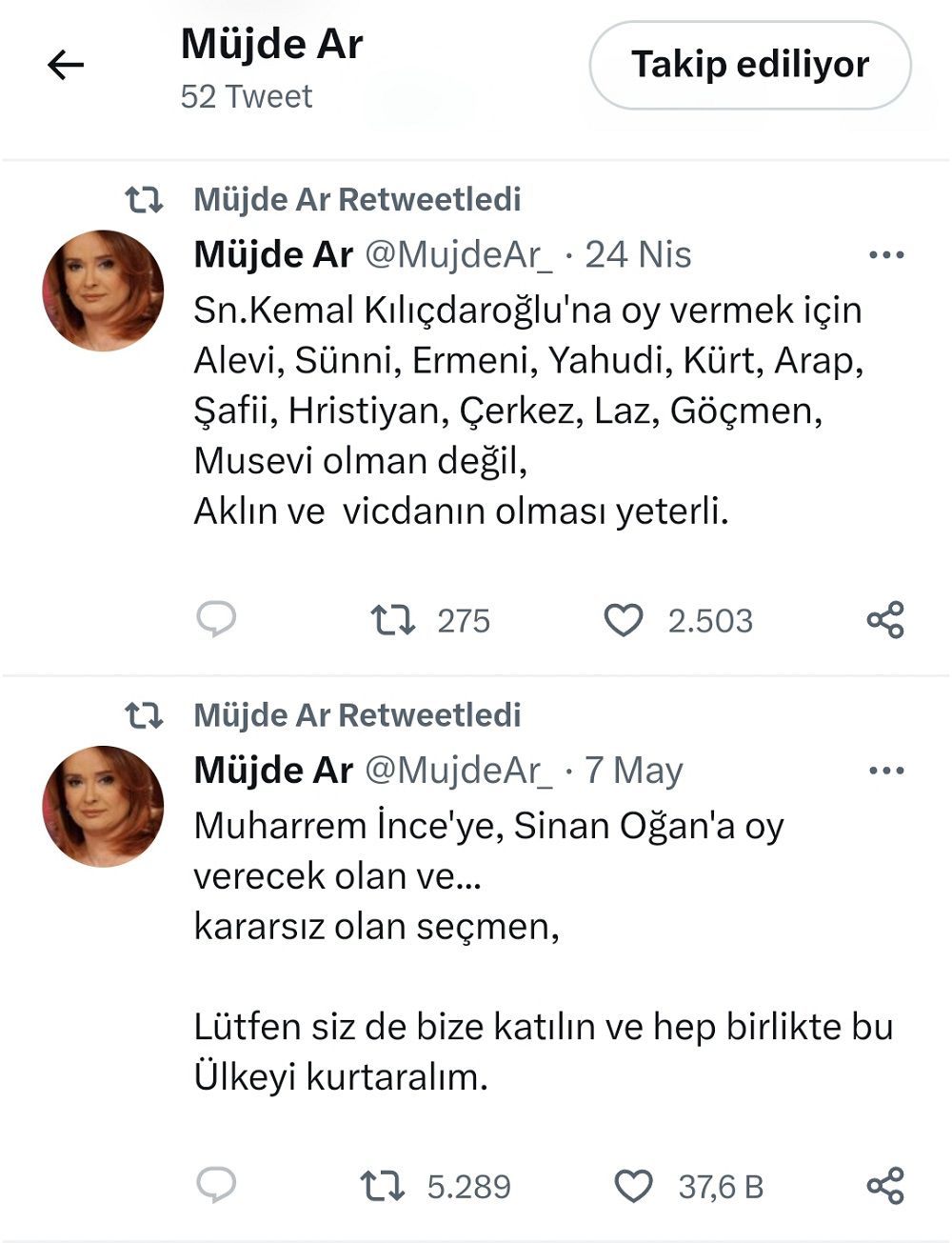
Task: Like the tweet with 37,6 B likes
Action: coord(633,1186)
